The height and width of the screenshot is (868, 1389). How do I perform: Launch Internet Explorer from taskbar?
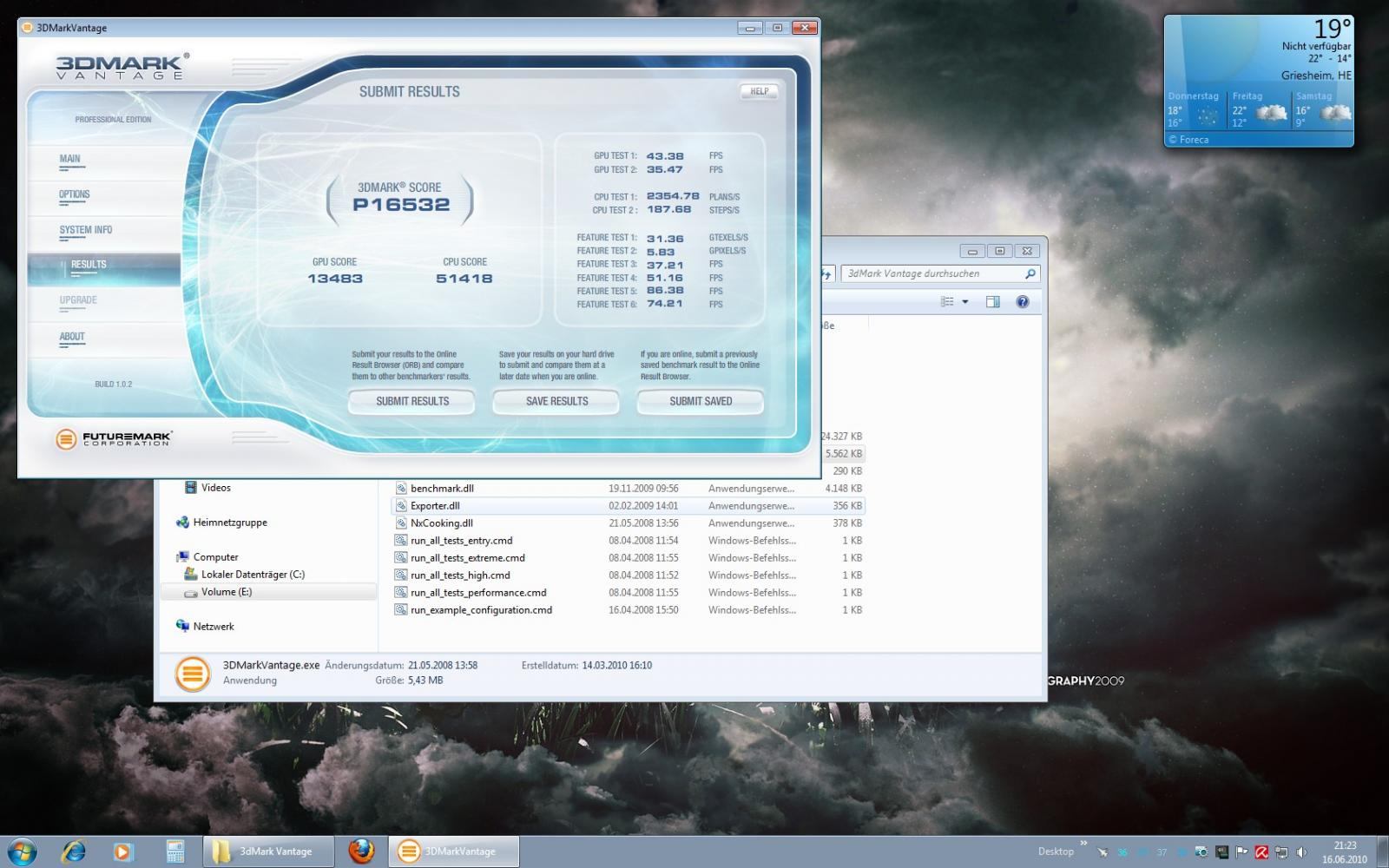pyautogui.click(x=73, y=852)
